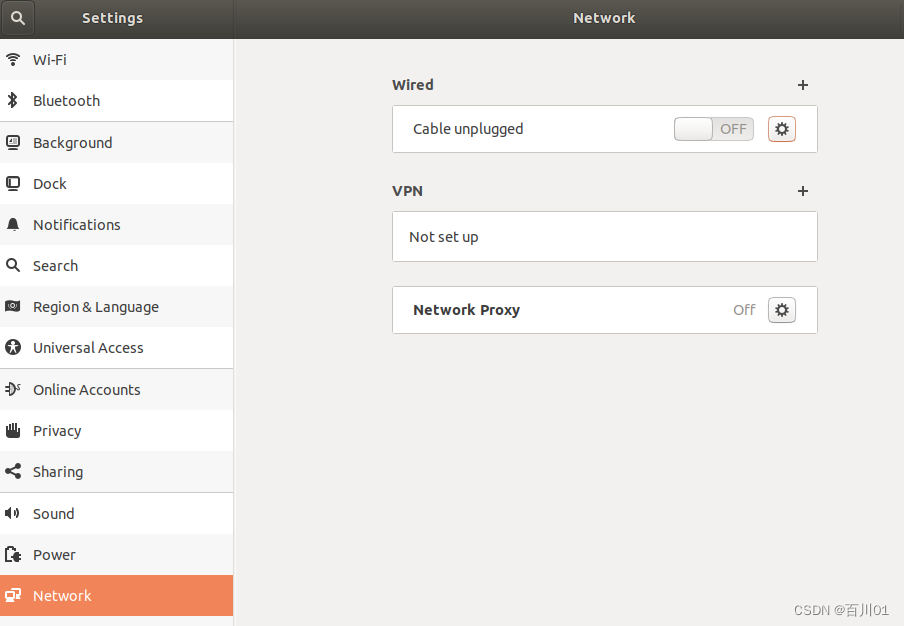Image resolution: width=904 pixels, height=626 pixels.
Task: Open the Settings search button
Action: point(18,18)
